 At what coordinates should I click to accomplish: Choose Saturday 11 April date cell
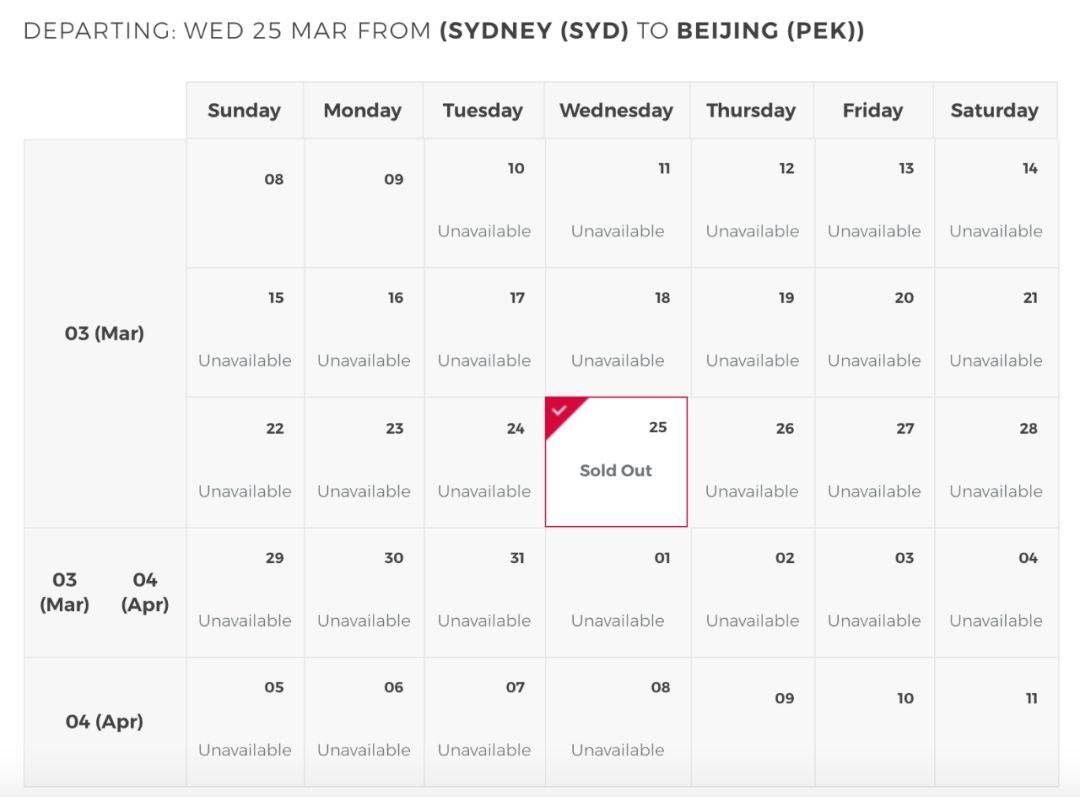tap(996, 722)
